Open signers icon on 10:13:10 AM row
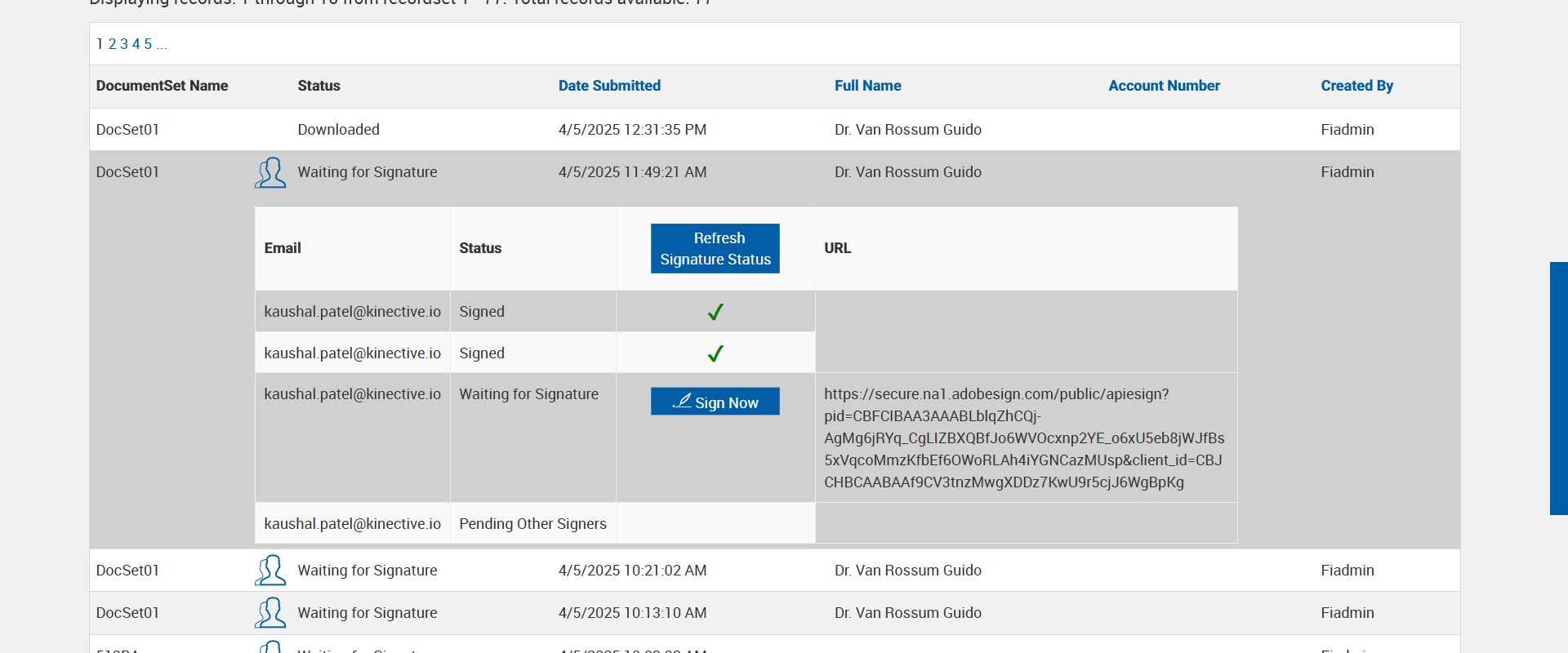The height and width of the screenshot is (653, 1568). point(270,613)
